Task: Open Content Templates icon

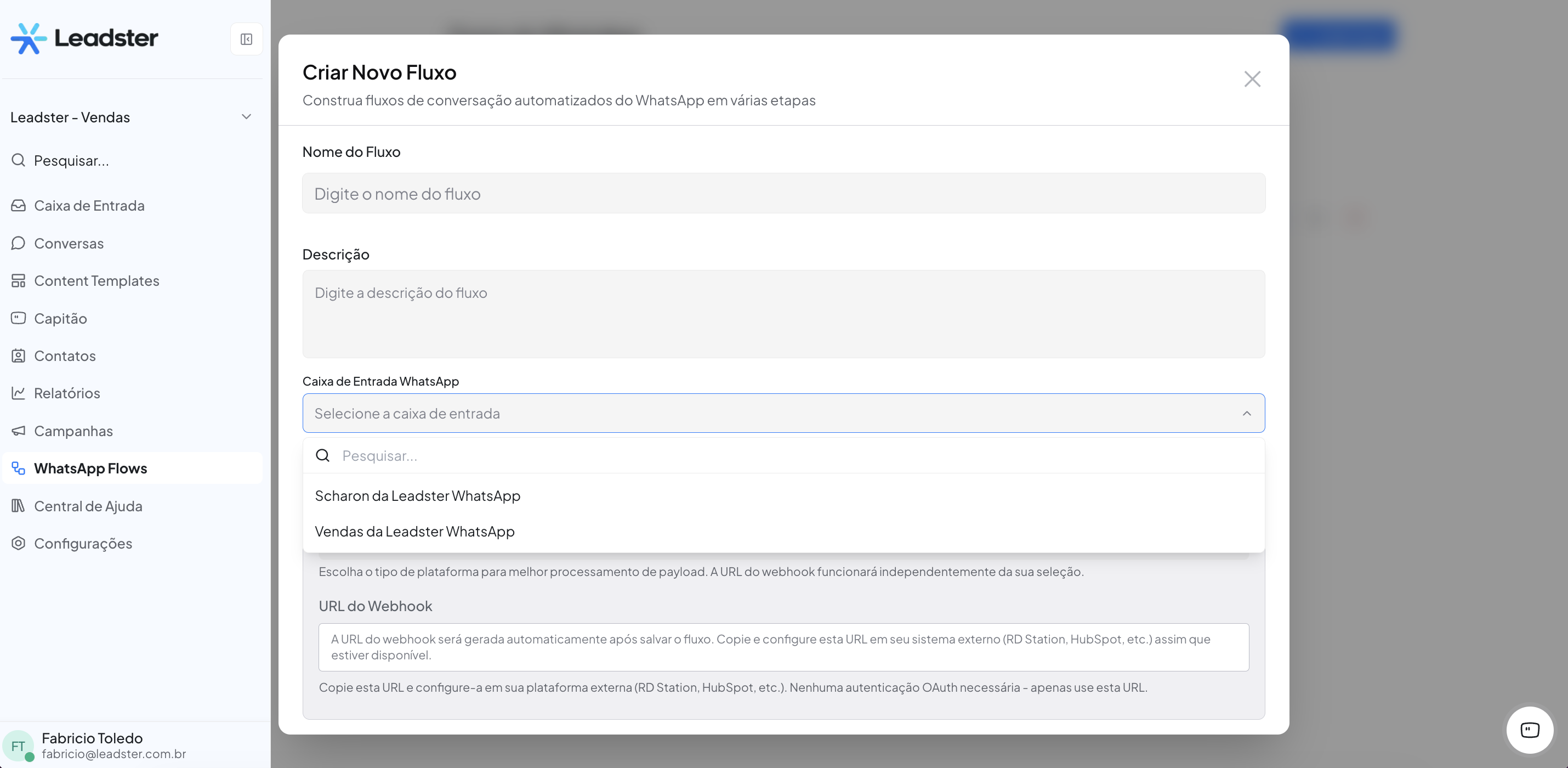Action: click(x=18, y=281)
